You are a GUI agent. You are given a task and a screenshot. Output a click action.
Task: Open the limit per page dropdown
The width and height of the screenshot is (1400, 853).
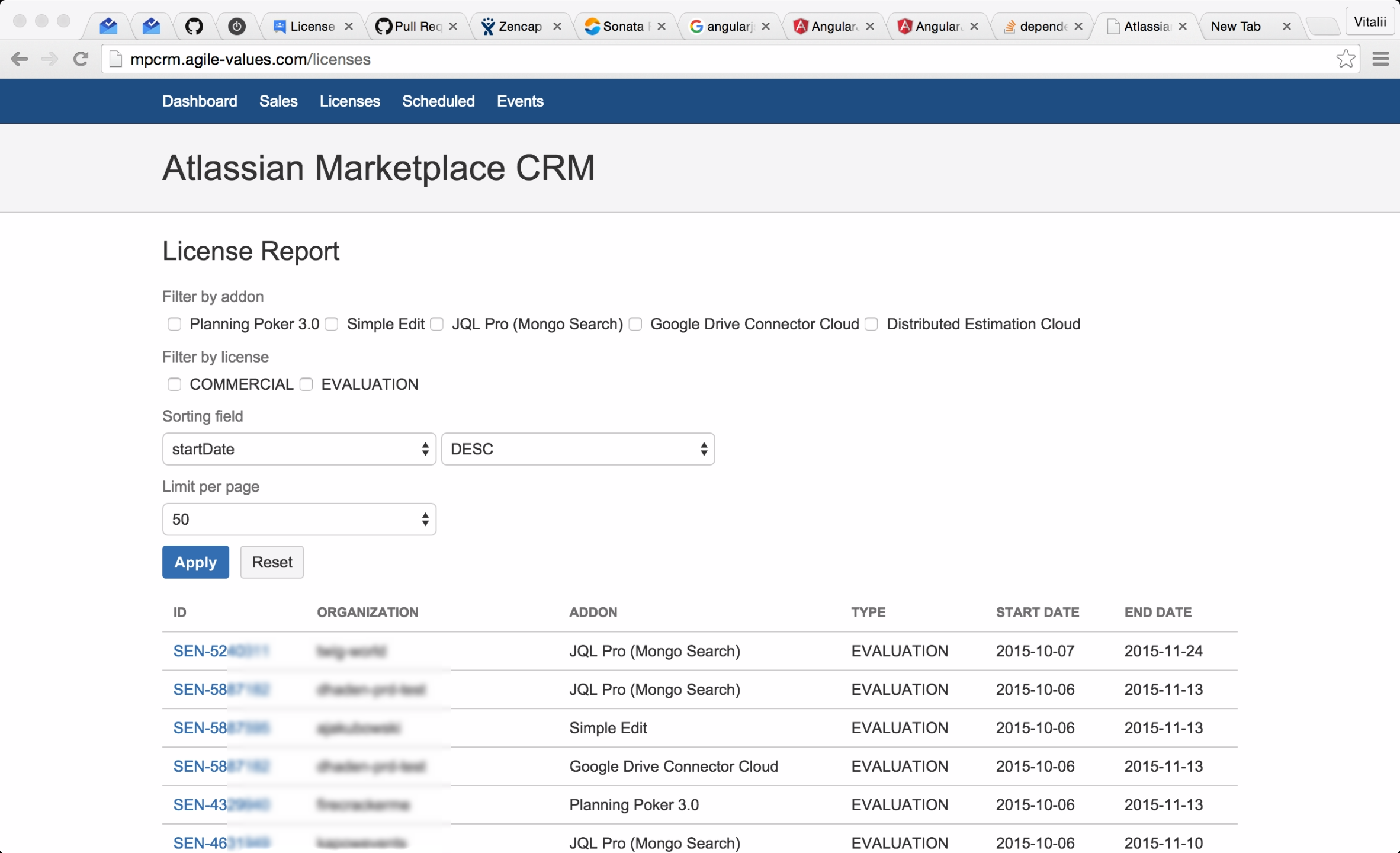299,520
